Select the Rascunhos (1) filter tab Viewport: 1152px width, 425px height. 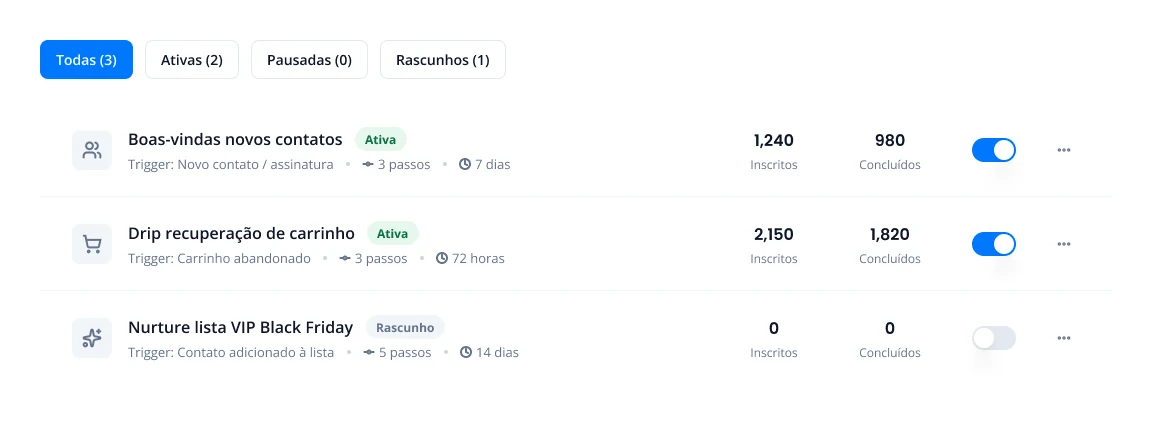(x=442, y=60)
